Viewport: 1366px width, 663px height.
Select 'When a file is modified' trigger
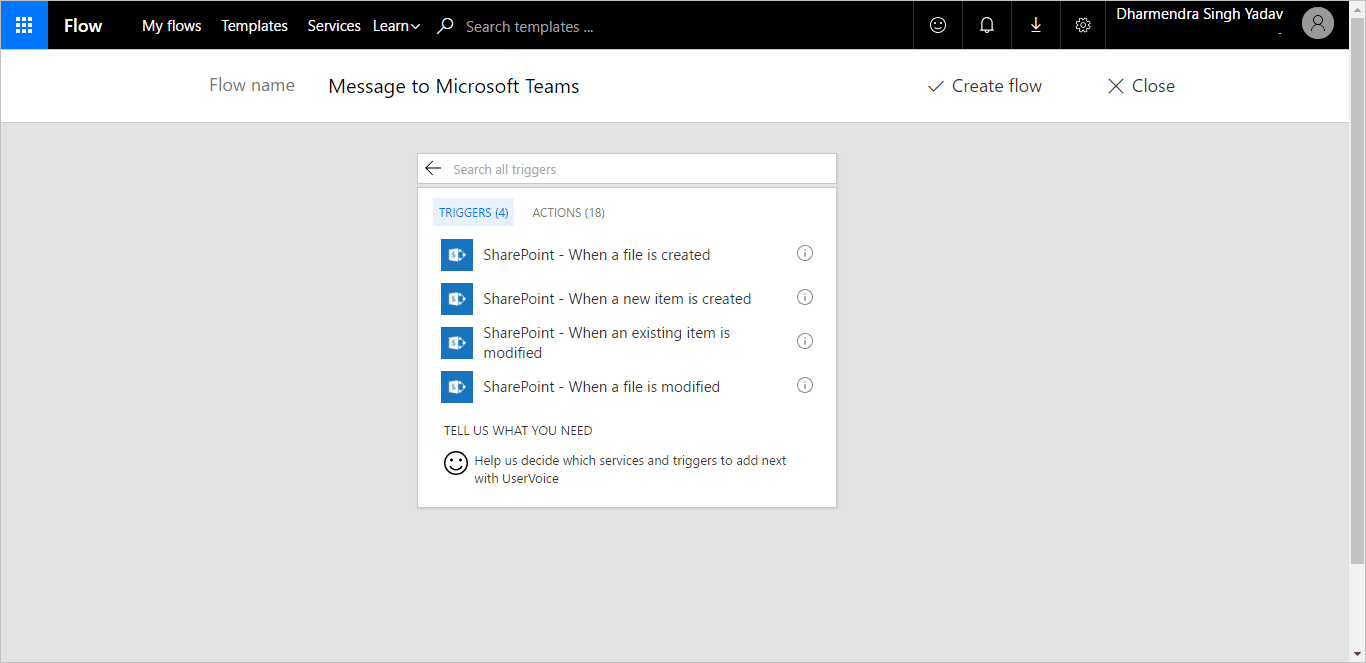[602, 387]
